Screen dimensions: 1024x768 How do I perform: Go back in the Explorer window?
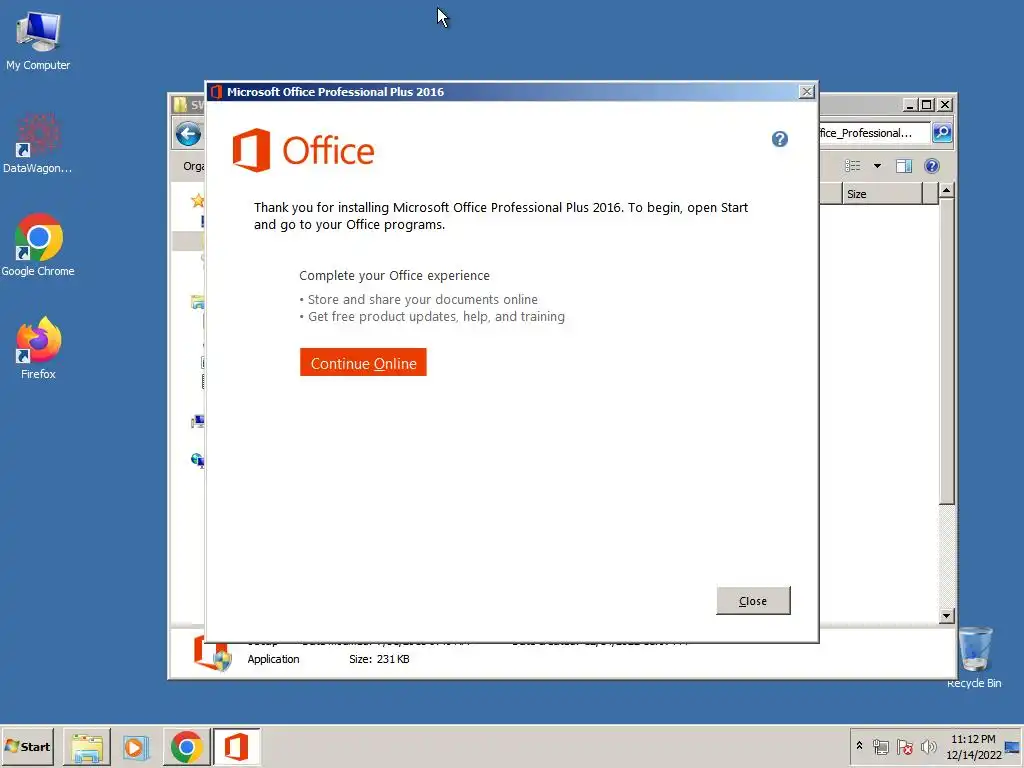pos(189,135)
